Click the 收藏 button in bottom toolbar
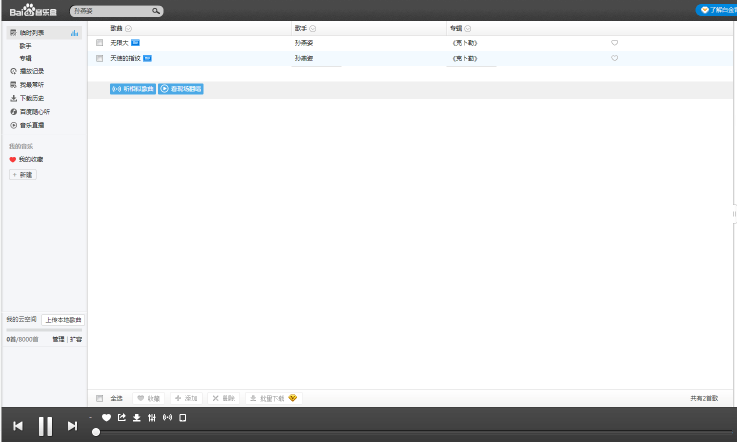The width and height of the screenshot is (737, 442). 149,398
